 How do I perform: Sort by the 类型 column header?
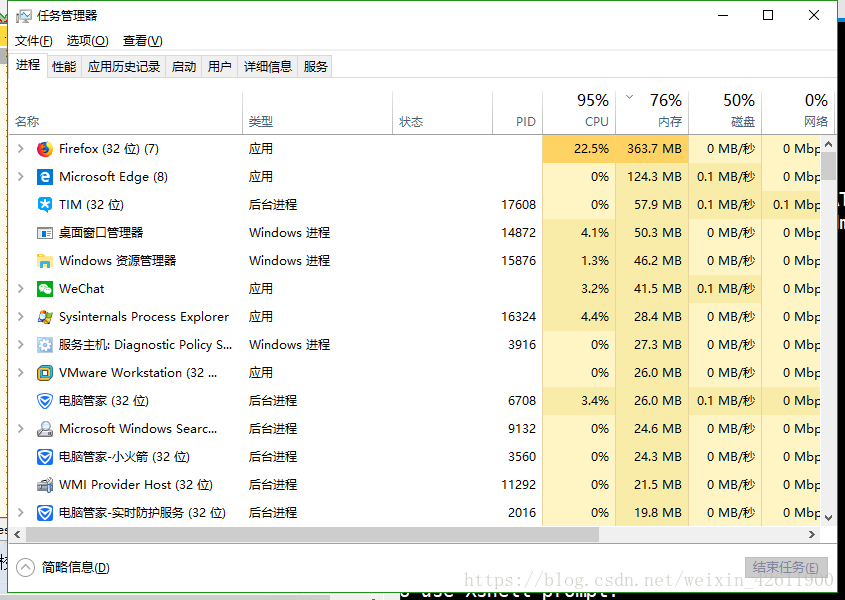pyautogui.click(x=317, y=113)
